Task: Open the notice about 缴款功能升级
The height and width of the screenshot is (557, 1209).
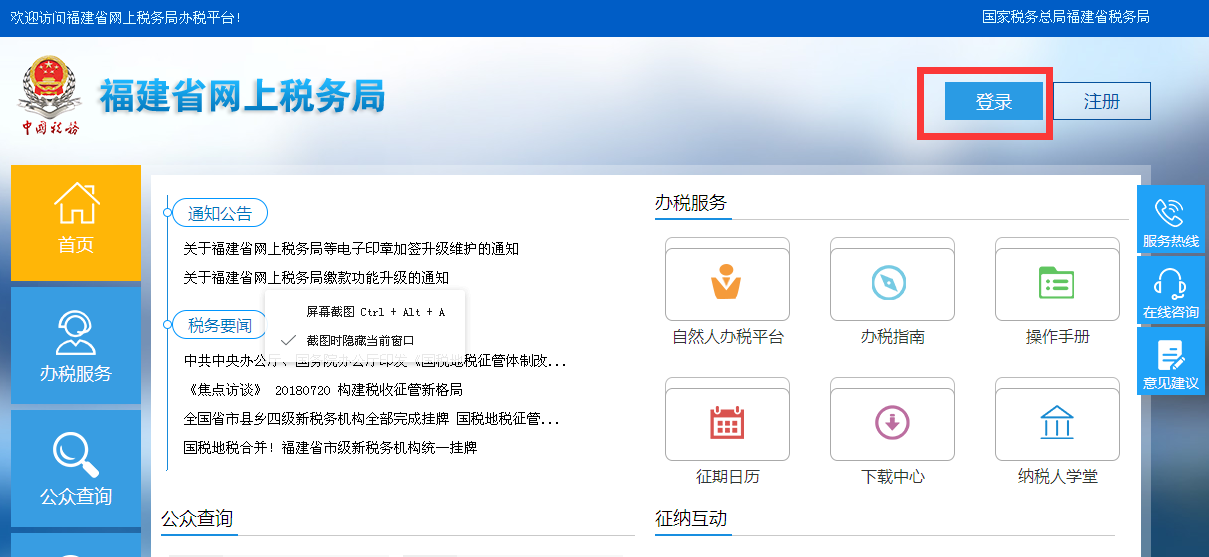Action: coord(316,277)
